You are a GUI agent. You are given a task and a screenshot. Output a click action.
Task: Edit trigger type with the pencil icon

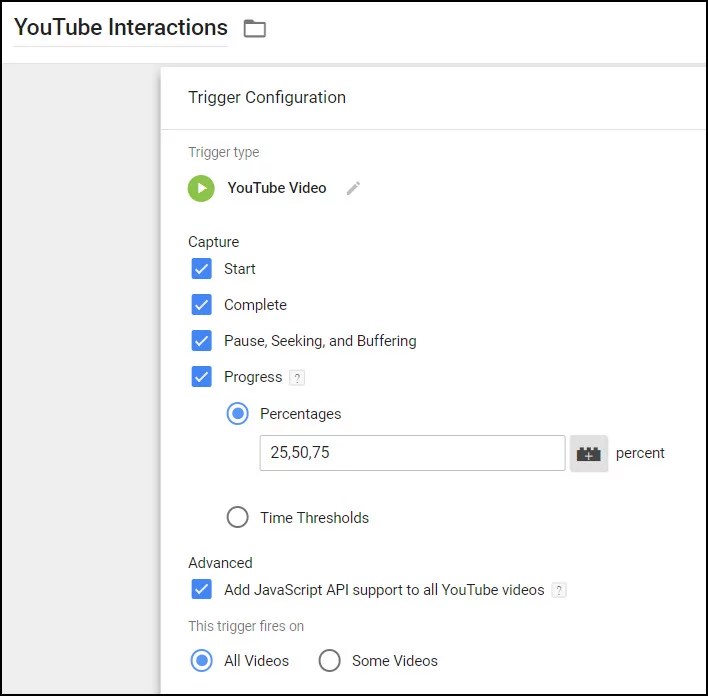(x=353, y=188)
